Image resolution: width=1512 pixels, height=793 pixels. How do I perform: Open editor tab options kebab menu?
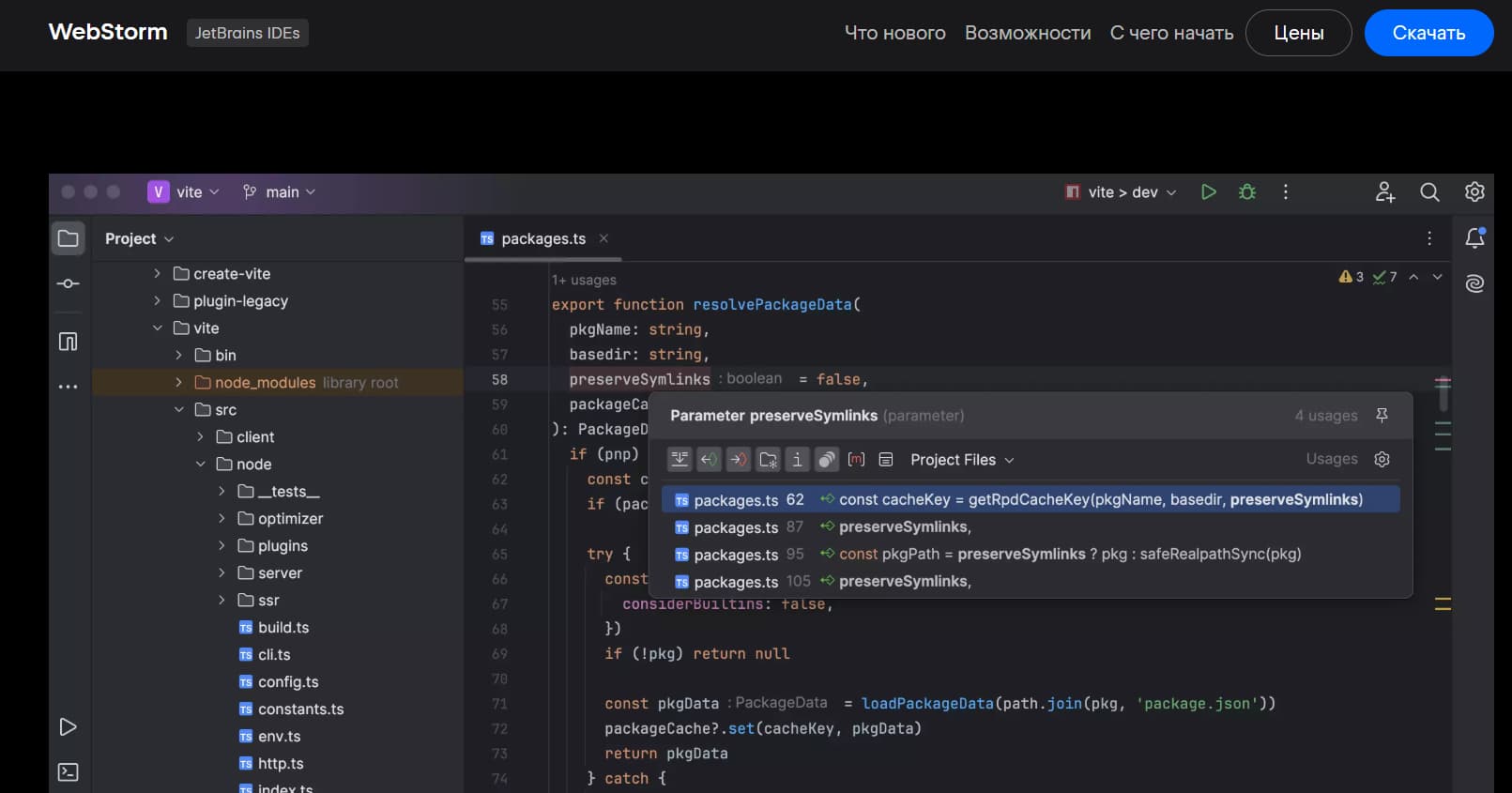pyautogui.click(x=1429, y=238)
